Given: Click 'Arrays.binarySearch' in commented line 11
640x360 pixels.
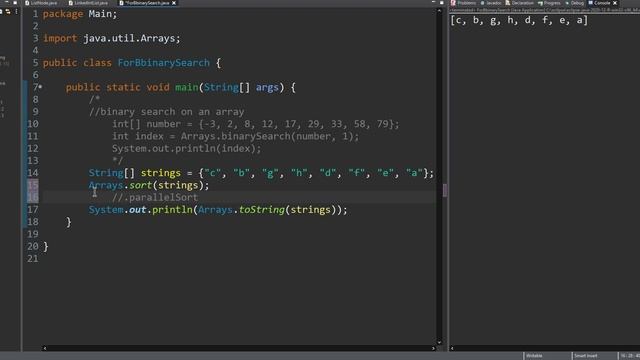Looking at the screenshot, I should point(237,136).
